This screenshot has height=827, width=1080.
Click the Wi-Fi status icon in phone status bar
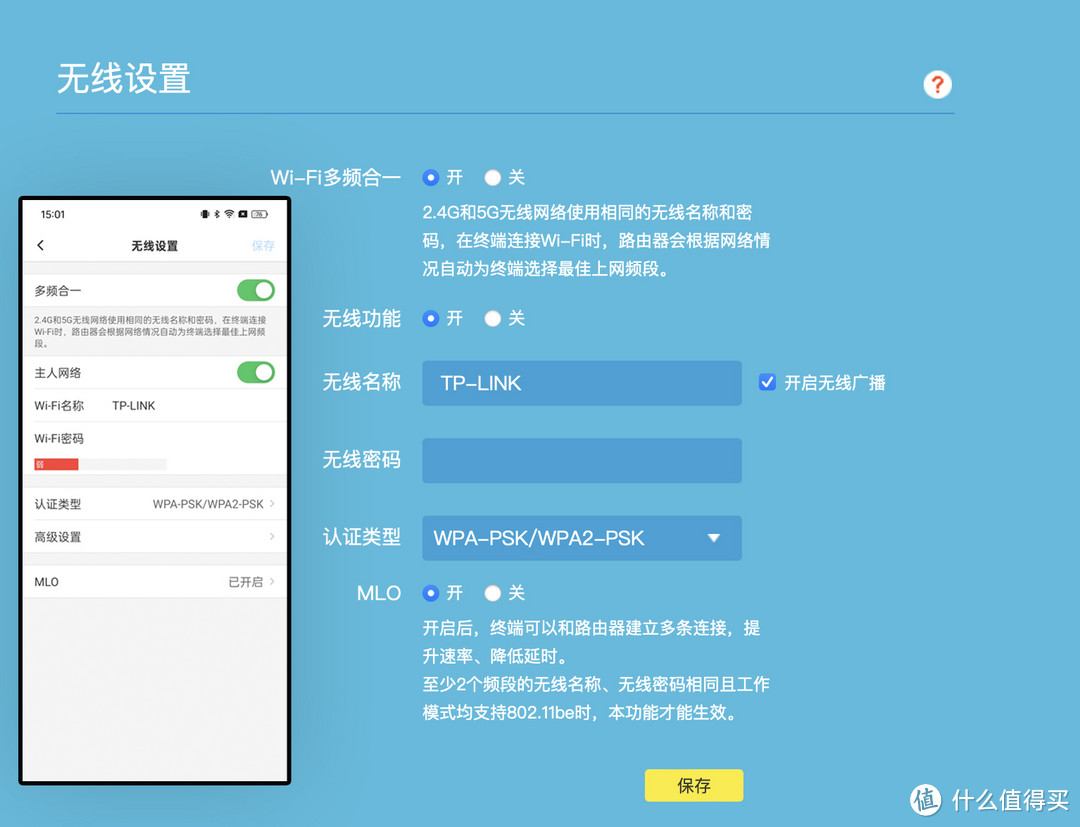[229, 214]
